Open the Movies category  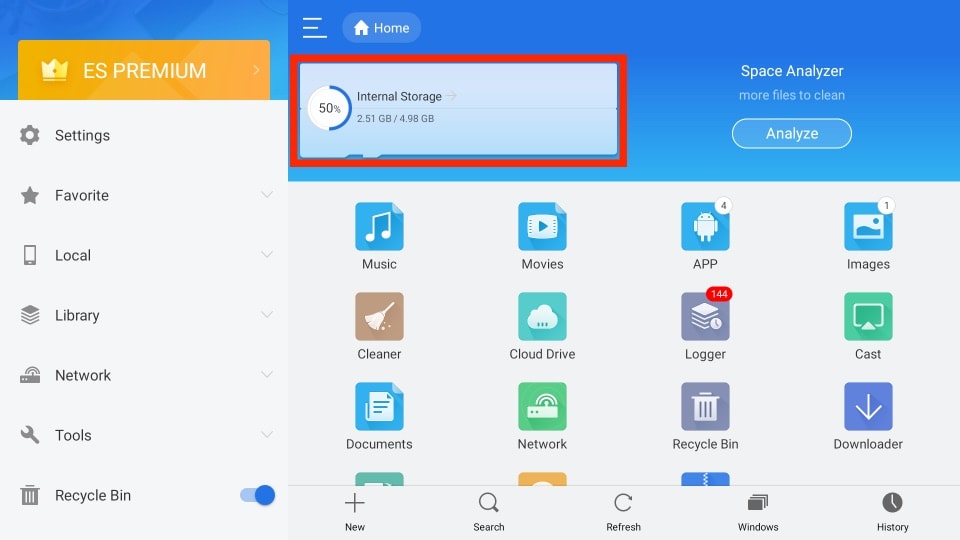coord(542,237)
